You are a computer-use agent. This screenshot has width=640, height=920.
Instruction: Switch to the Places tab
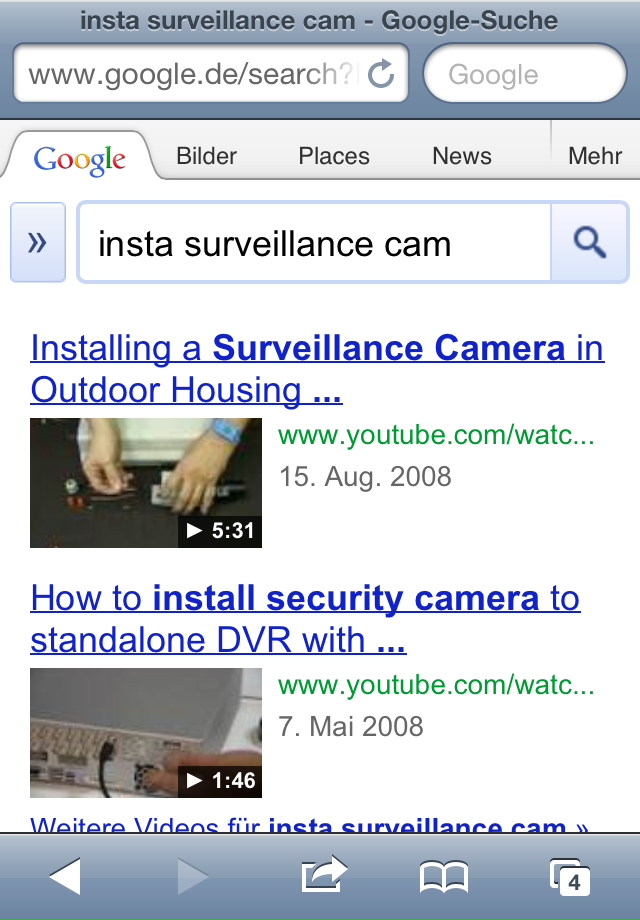334,156
